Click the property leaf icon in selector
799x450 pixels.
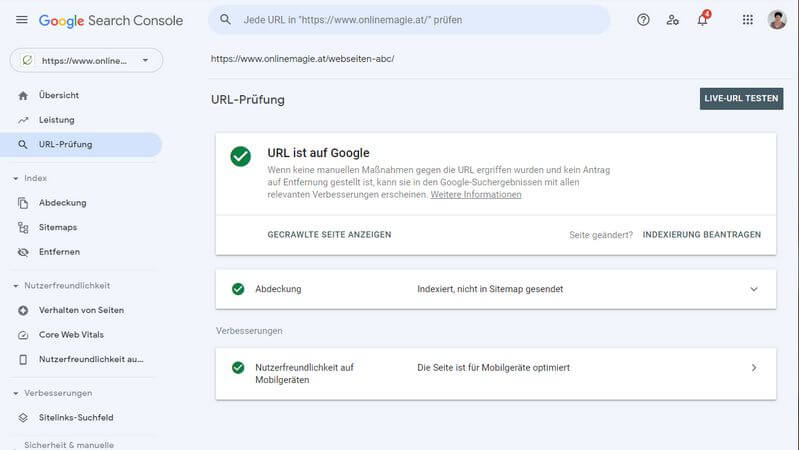(x=27, y=60)
